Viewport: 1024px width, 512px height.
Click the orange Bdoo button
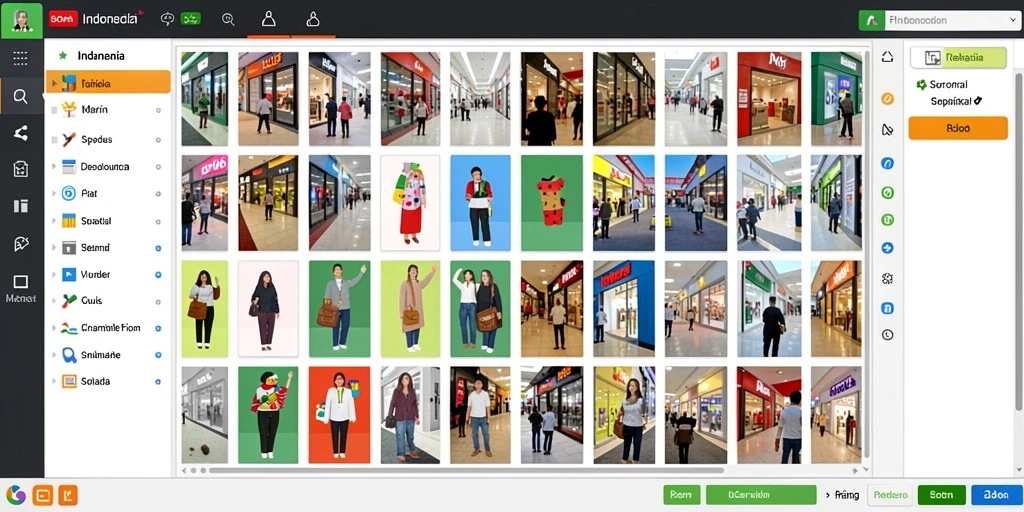pos(958,128)
